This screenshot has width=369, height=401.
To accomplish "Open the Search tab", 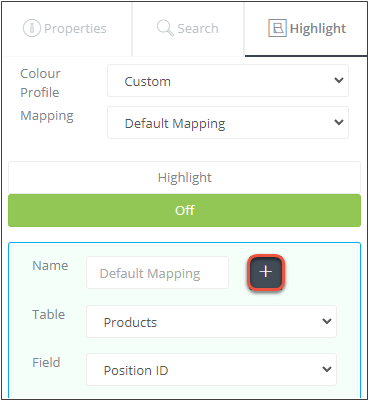I will (x=188, y=29).
